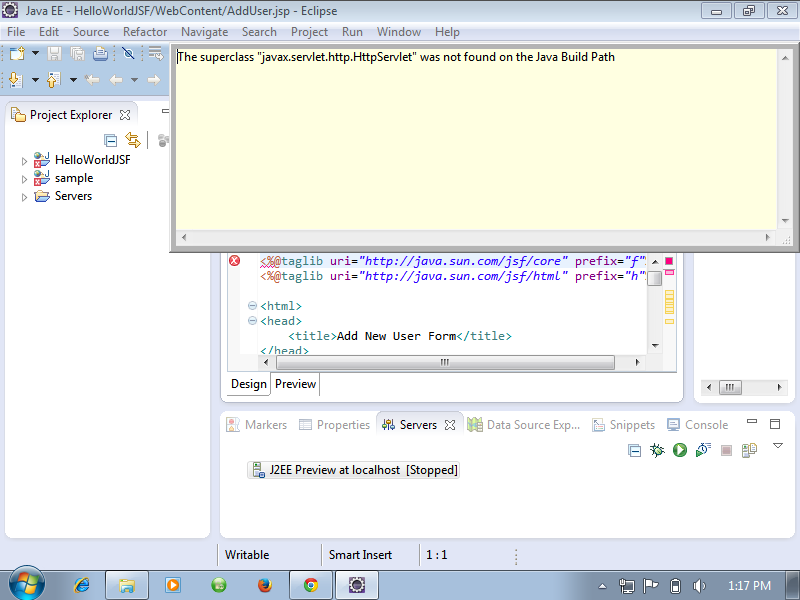Open the Markers tab
This screenshot has width=800, height=600.
257,424
